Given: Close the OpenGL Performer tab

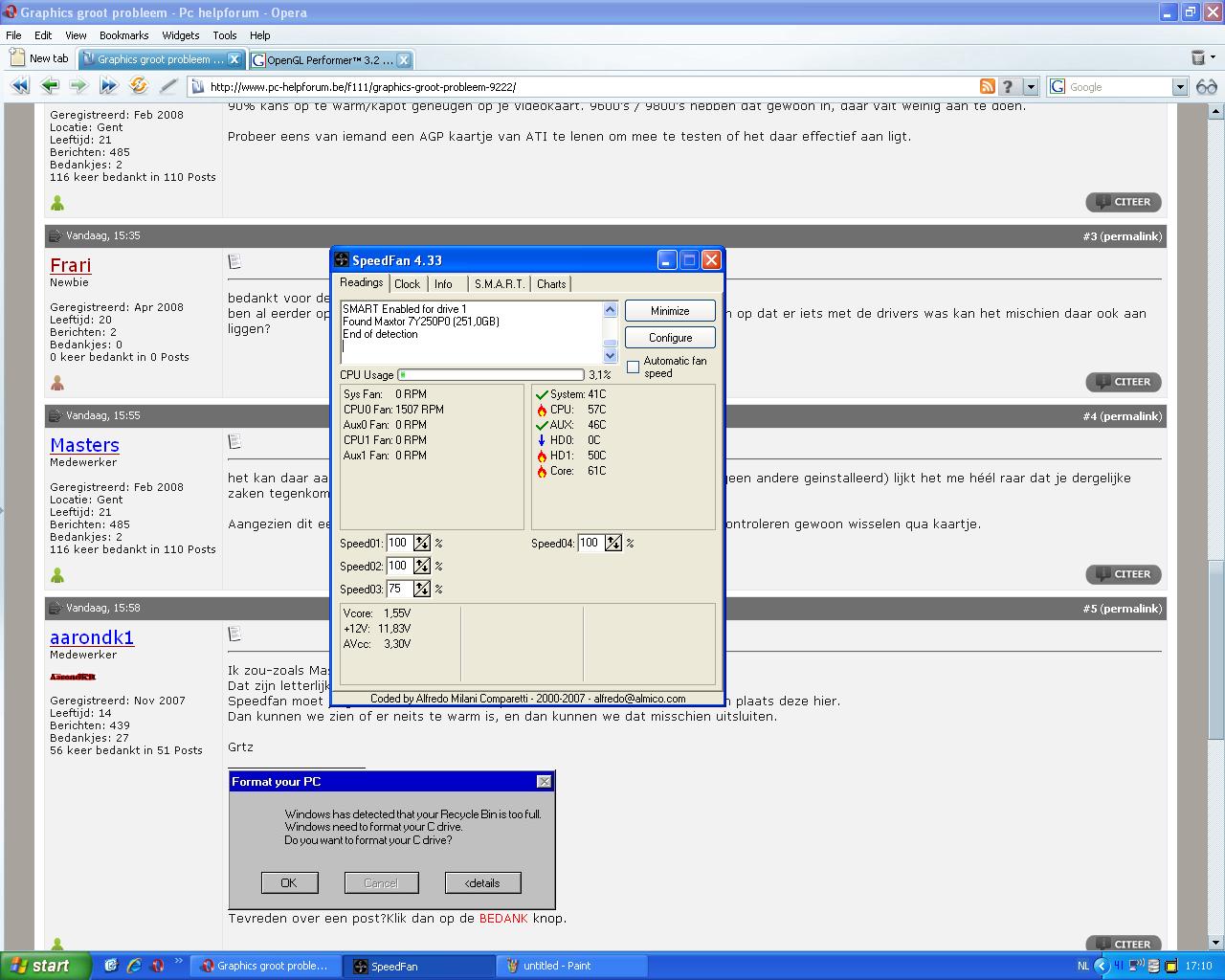Looking at the screenshot, I should tap(404, 59).
